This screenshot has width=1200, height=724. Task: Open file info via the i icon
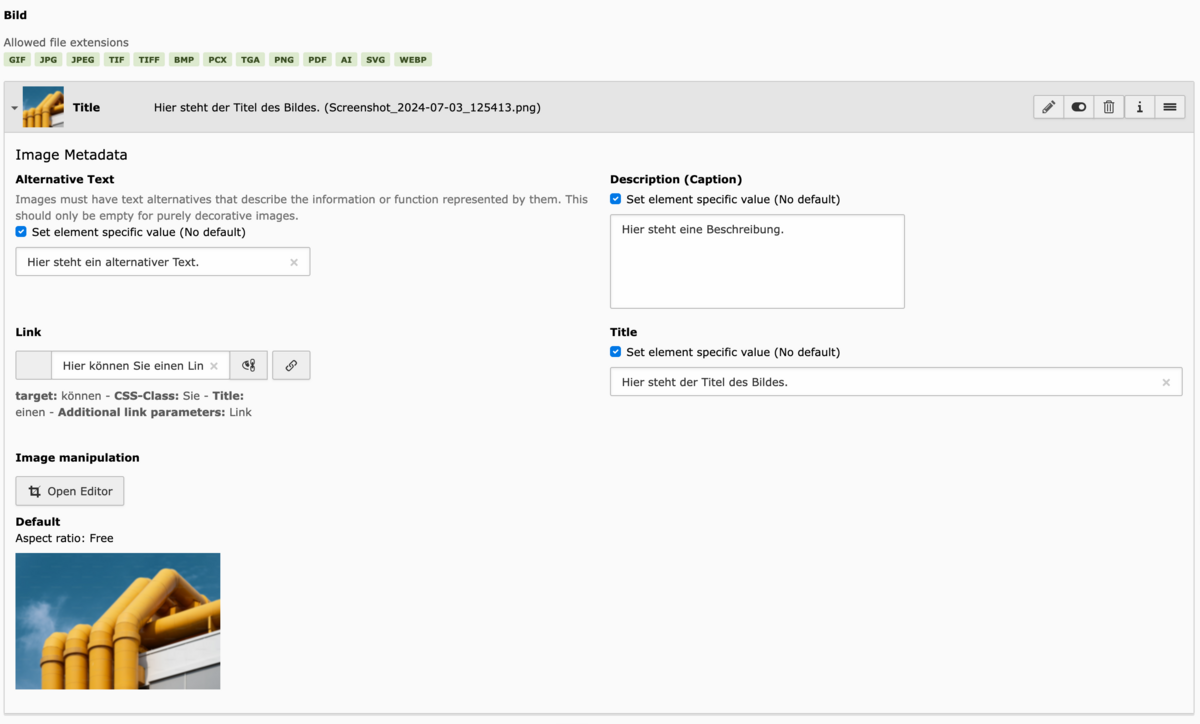click(x=1139, y=107)
